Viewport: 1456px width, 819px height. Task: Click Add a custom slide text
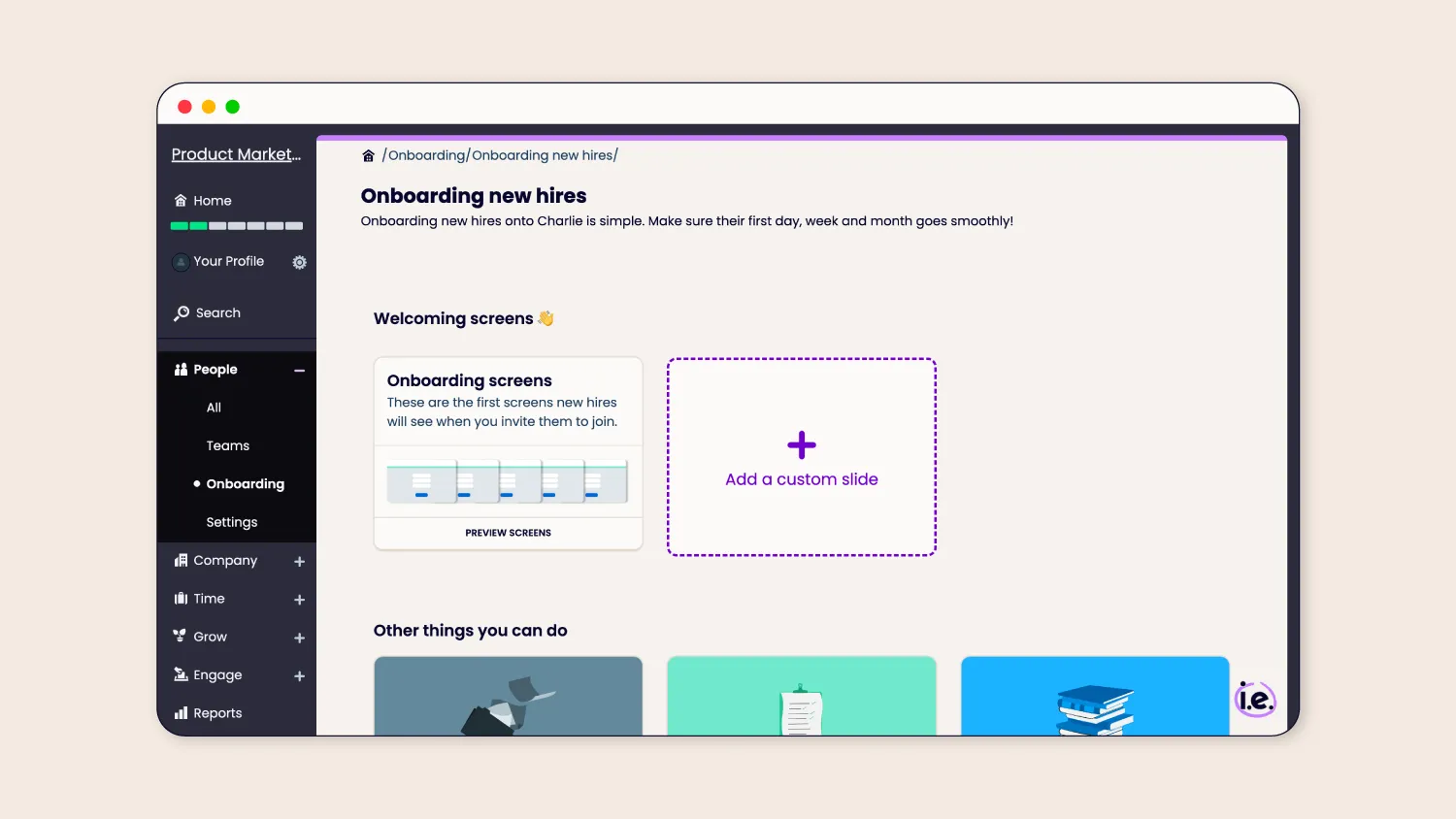802,479
